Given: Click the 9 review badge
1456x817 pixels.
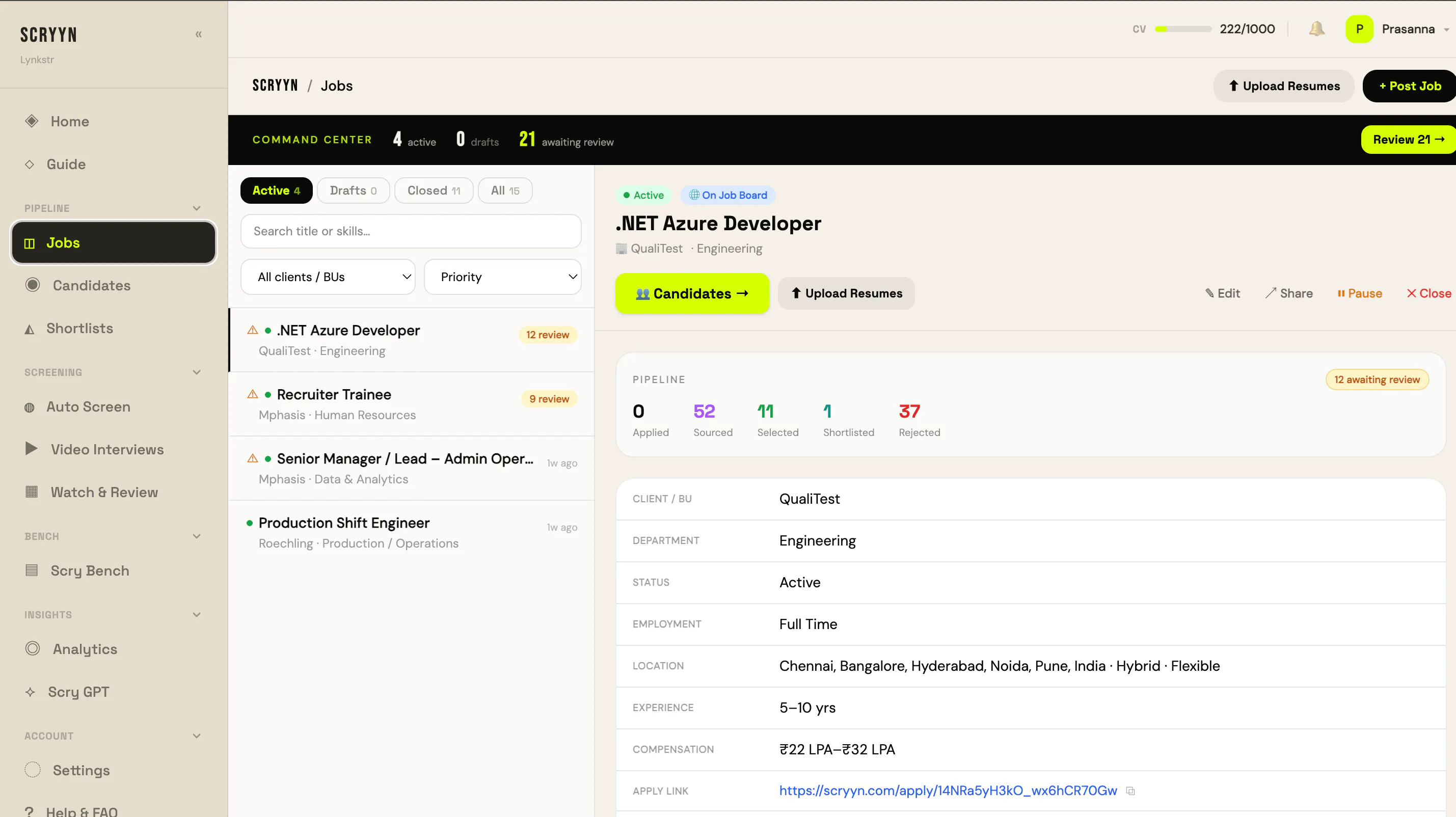Looking at the screenshot, I should click(x=549, y=399).
